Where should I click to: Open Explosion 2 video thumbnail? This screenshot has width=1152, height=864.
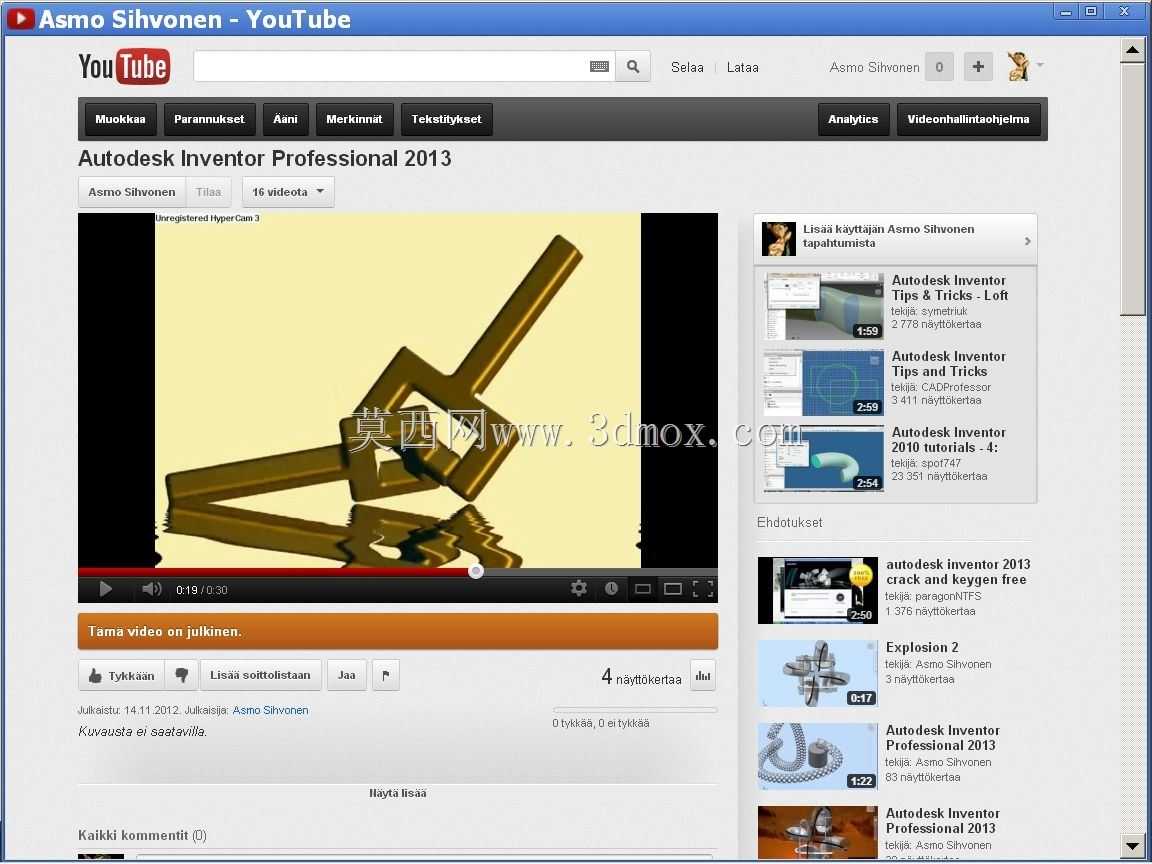[818, 673]
